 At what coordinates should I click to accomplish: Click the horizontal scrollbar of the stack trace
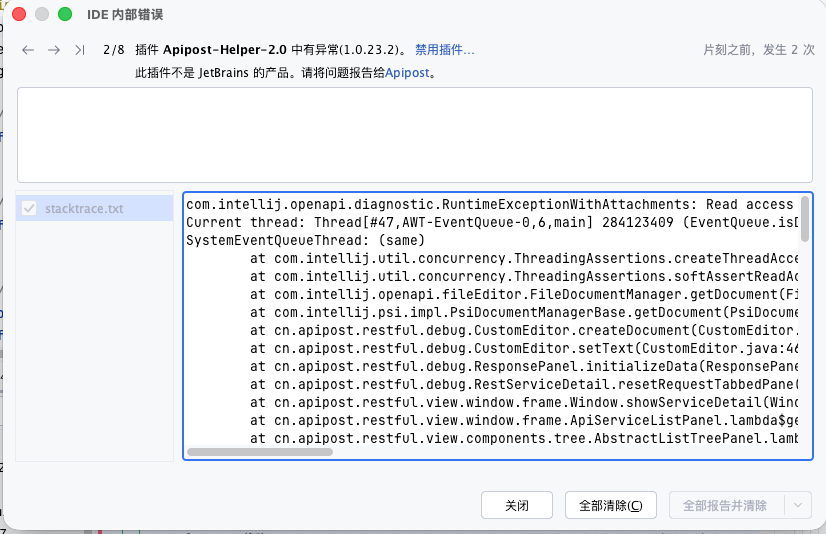pos(260,452)
